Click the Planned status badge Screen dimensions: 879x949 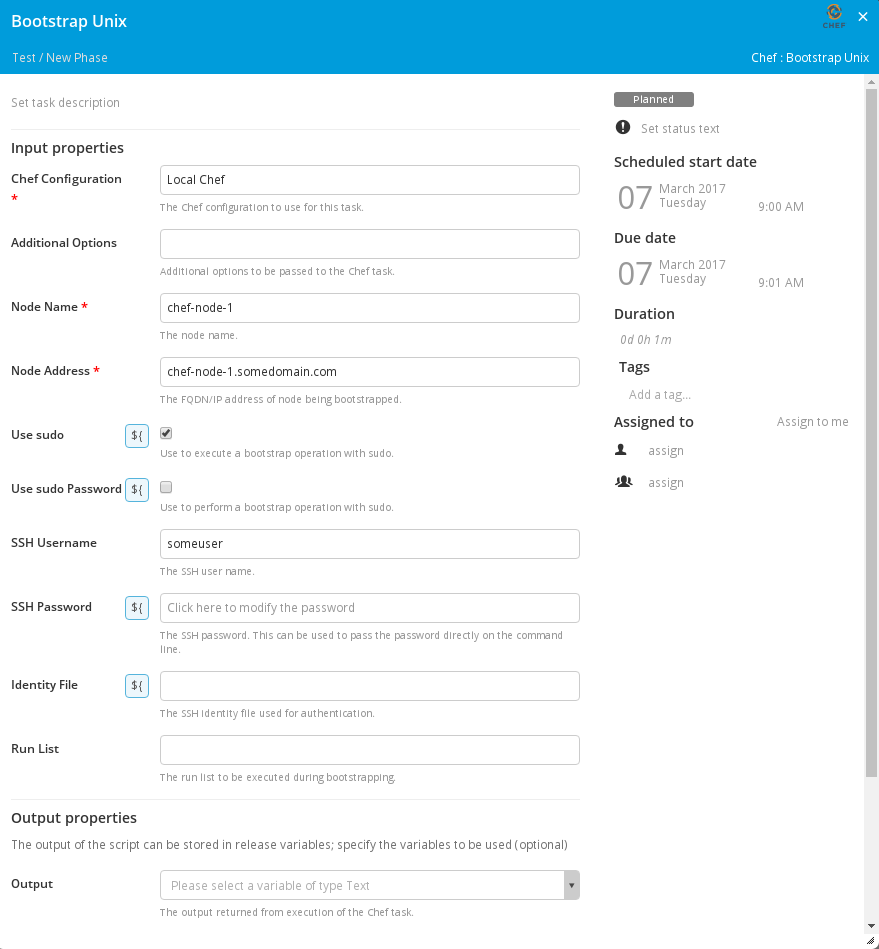654,99
